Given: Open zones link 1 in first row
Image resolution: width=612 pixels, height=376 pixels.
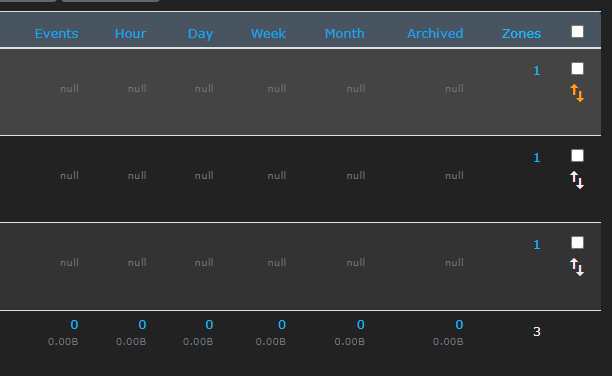Looking at the screenshot, I should 537,71.
